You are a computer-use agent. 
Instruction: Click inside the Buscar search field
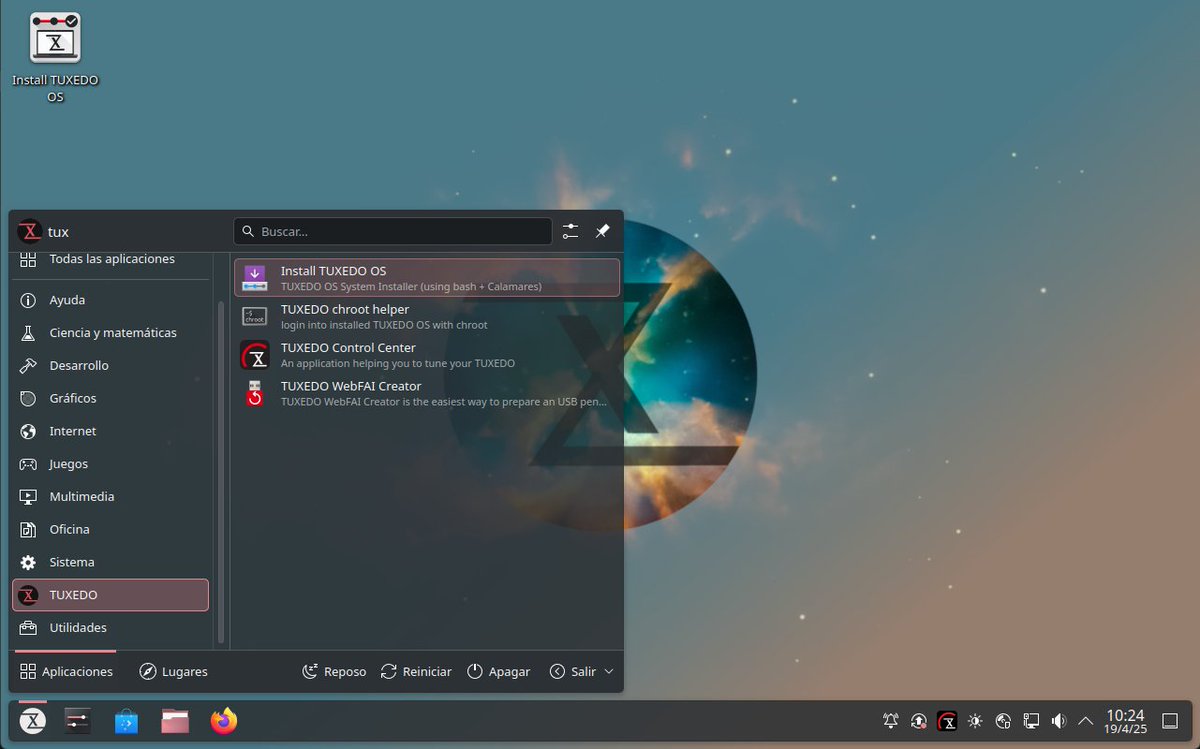tap(392, 231)
